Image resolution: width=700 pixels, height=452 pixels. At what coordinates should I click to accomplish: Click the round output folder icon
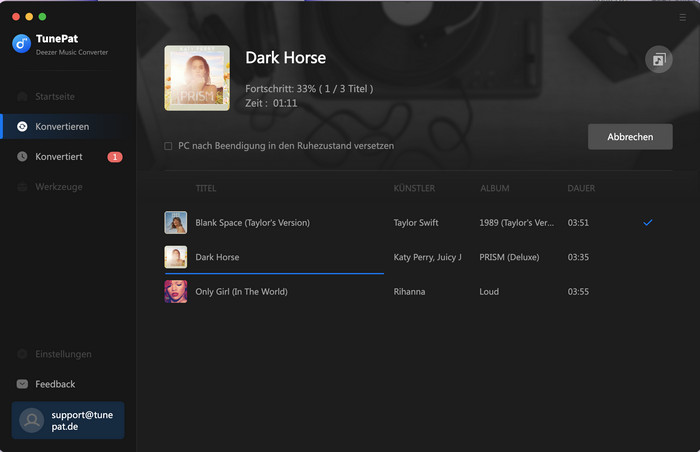click(x=658, y=59)
